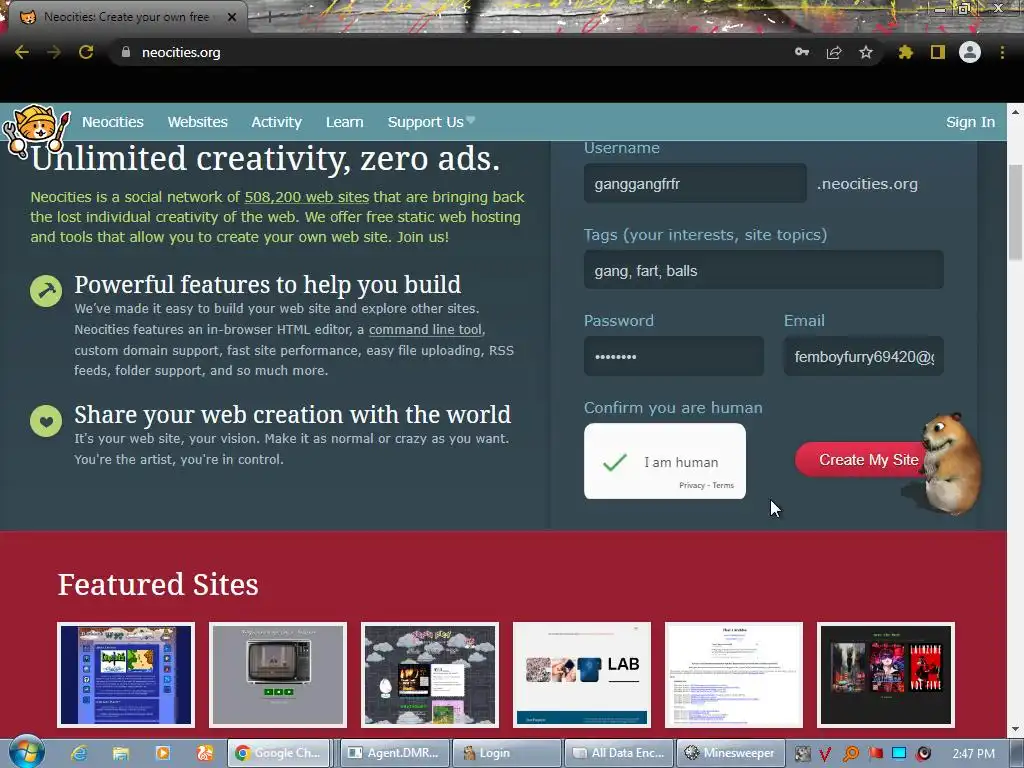Click the scrollbar down arrow
Screen dimensions: 1024x768
(1016, 729)
